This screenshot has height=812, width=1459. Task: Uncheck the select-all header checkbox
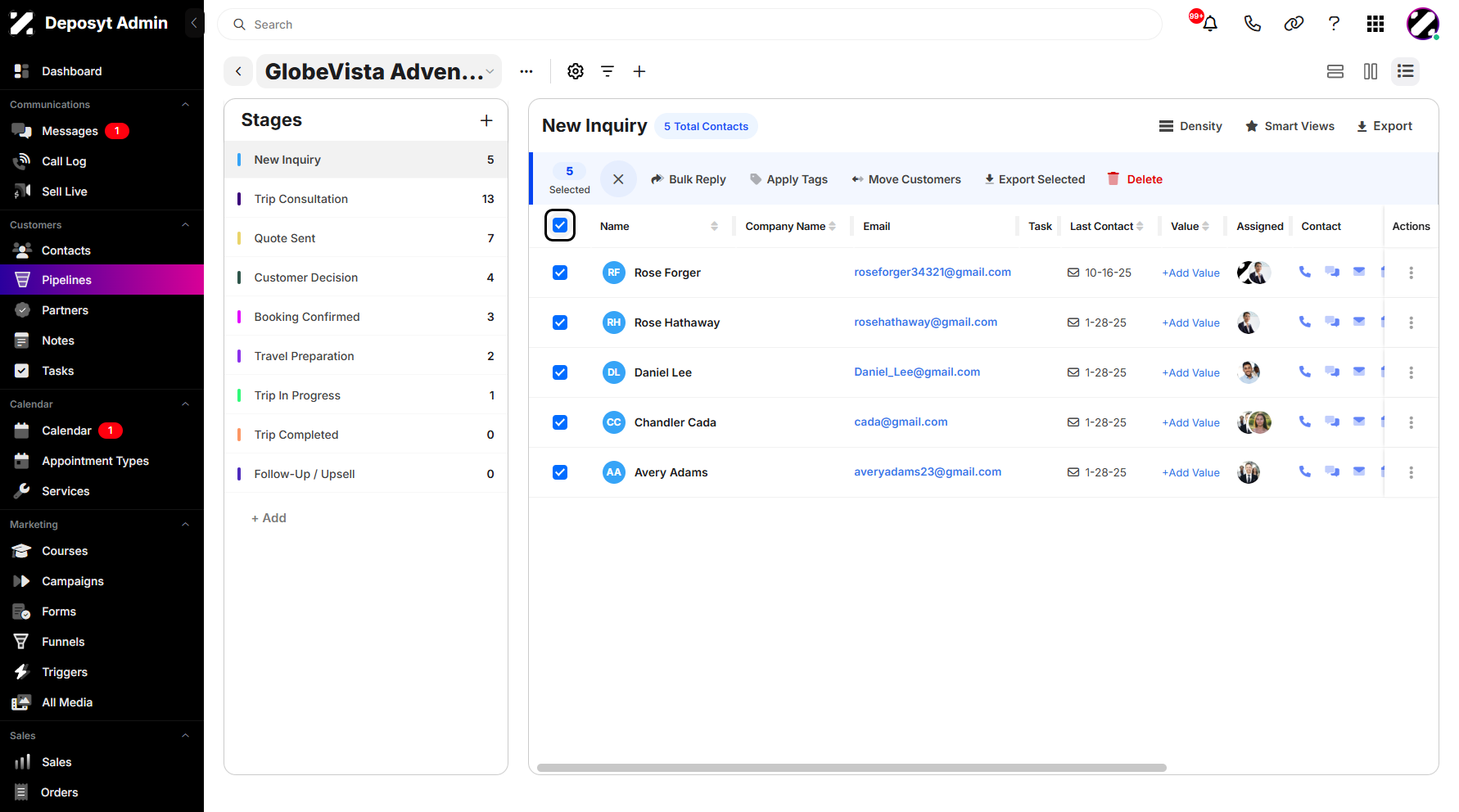coord(560,225)
